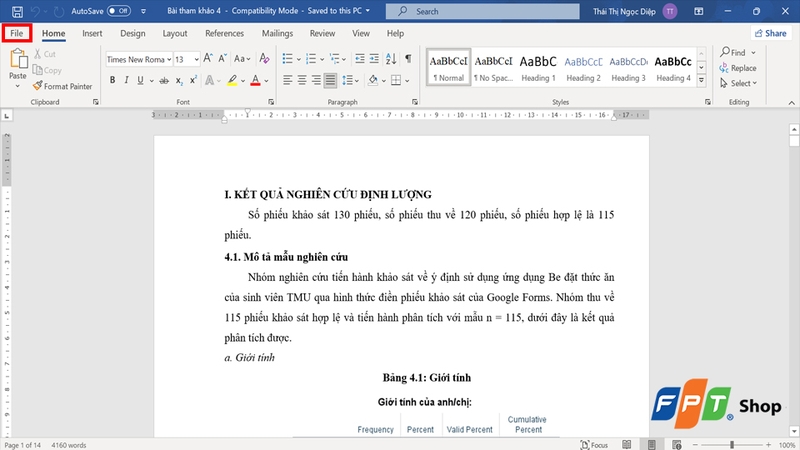Apply superscript formatting
The image size is (800, 450).
[193, 80]
